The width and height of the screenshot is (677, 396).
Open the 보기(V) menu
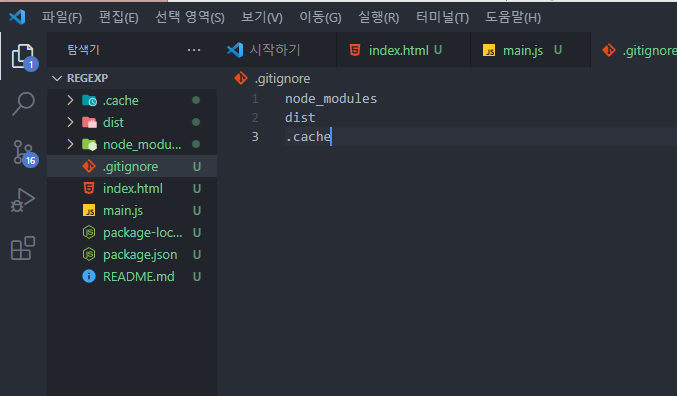click(262, 17)
